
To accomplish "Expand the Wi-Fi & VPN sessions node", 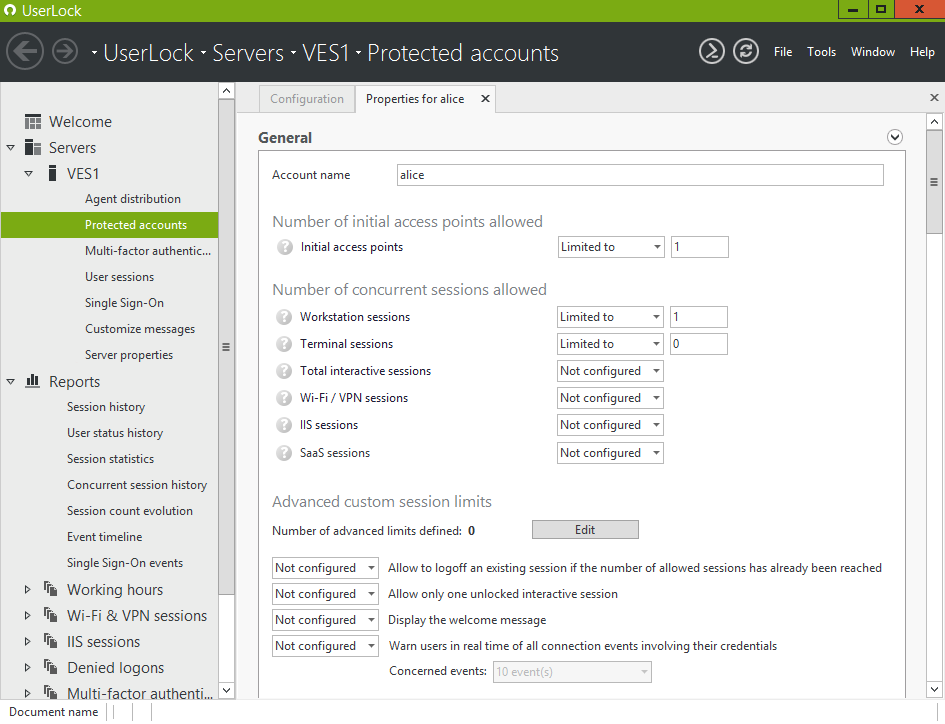I will pyautogui.click(x=28, y=615).
